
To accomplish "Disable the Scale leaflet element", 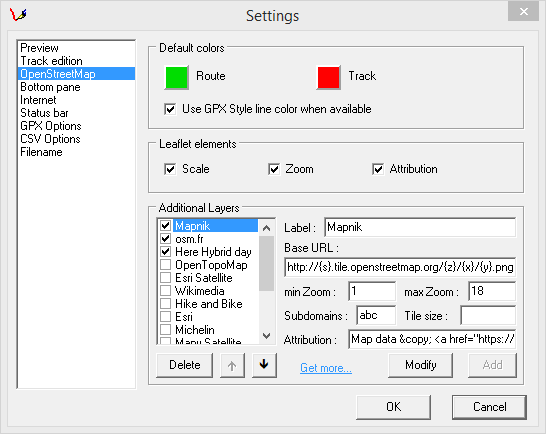I will pyautogui.click(x=170, y=169).
